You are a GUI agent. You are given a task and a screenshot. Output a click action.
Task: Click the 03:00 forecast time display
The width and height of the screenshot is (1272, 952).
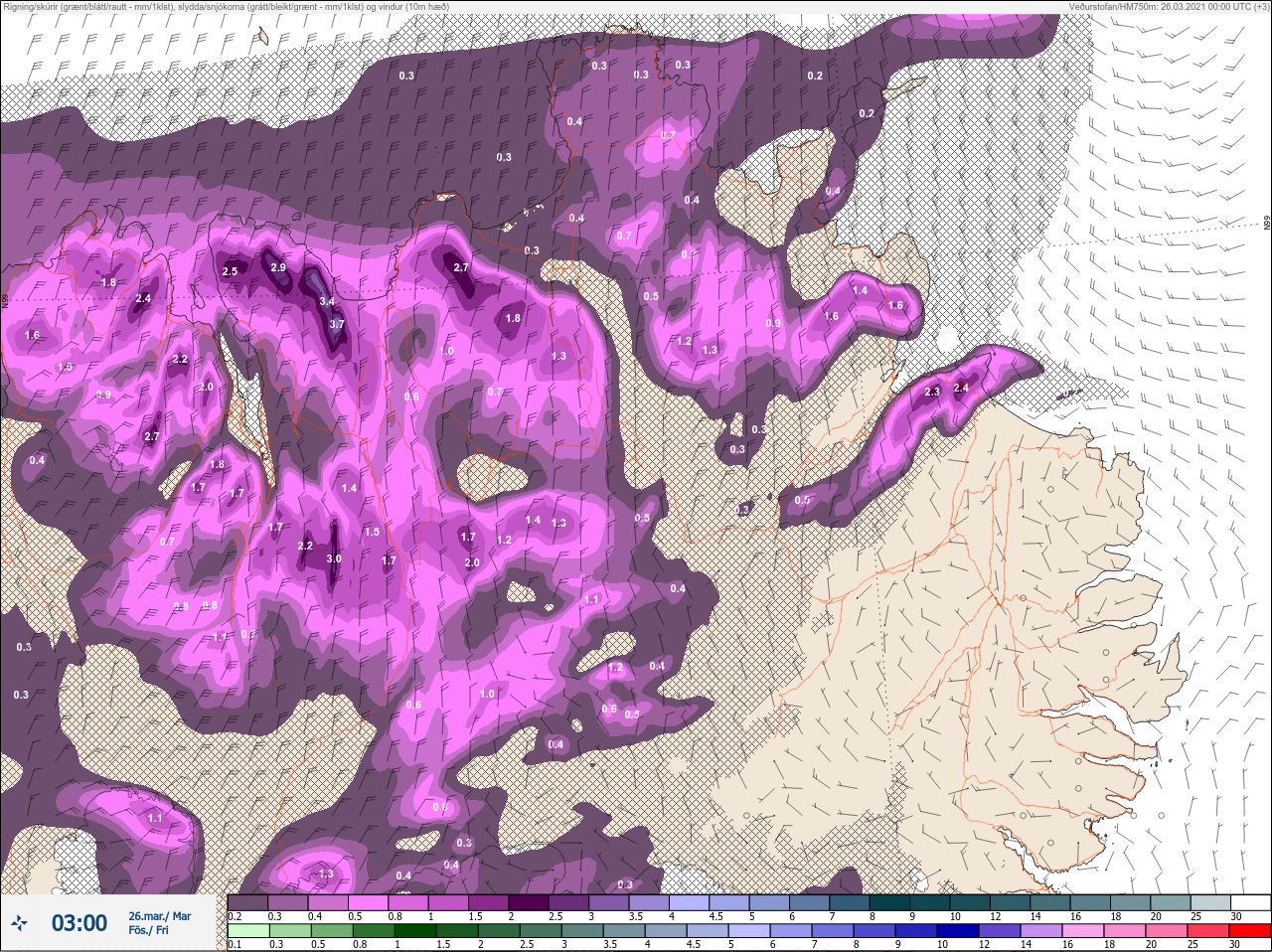(x=79, y=923)
